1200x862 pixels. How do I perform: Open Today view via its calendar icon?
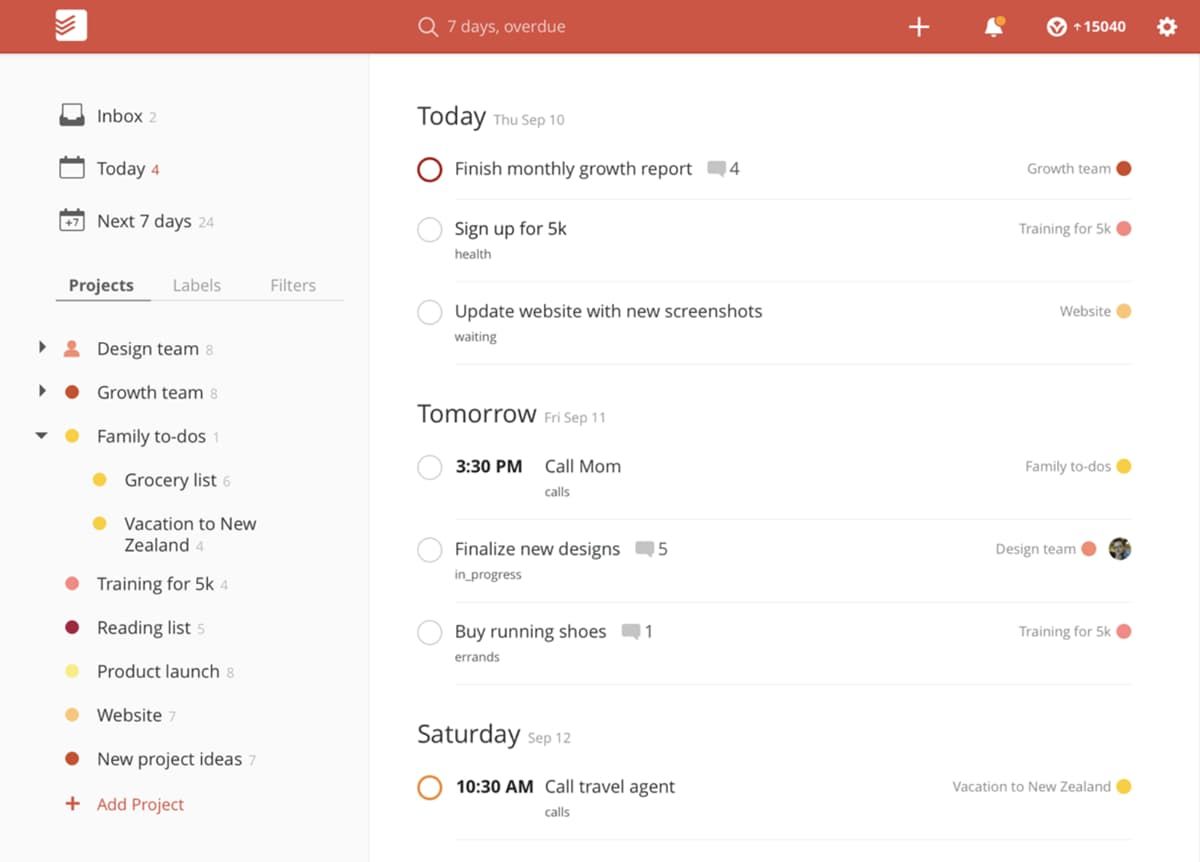click(x=70, y=167)
